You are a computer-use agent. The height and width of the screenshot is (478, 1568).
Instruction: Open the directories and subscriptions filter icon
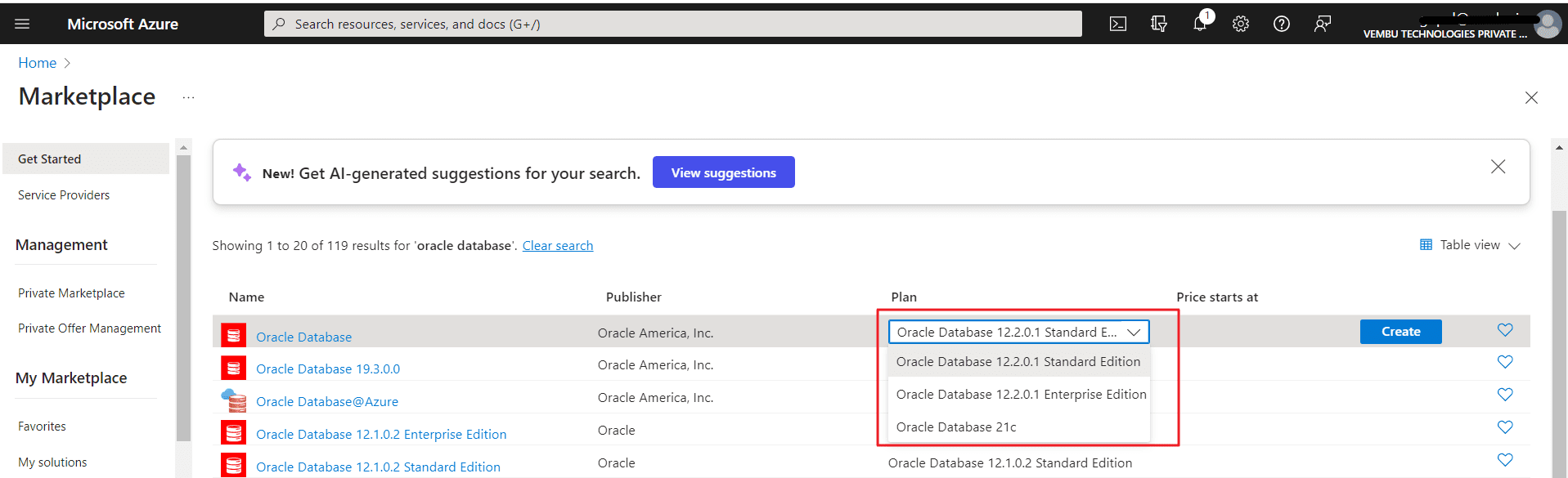click(1159, 24)
